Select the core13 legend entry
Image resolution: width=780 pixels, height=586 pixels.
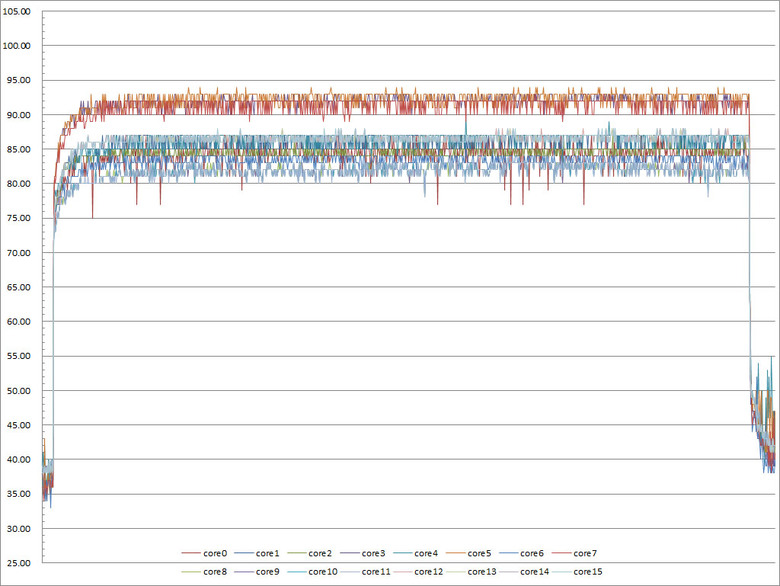click(471, 572)
